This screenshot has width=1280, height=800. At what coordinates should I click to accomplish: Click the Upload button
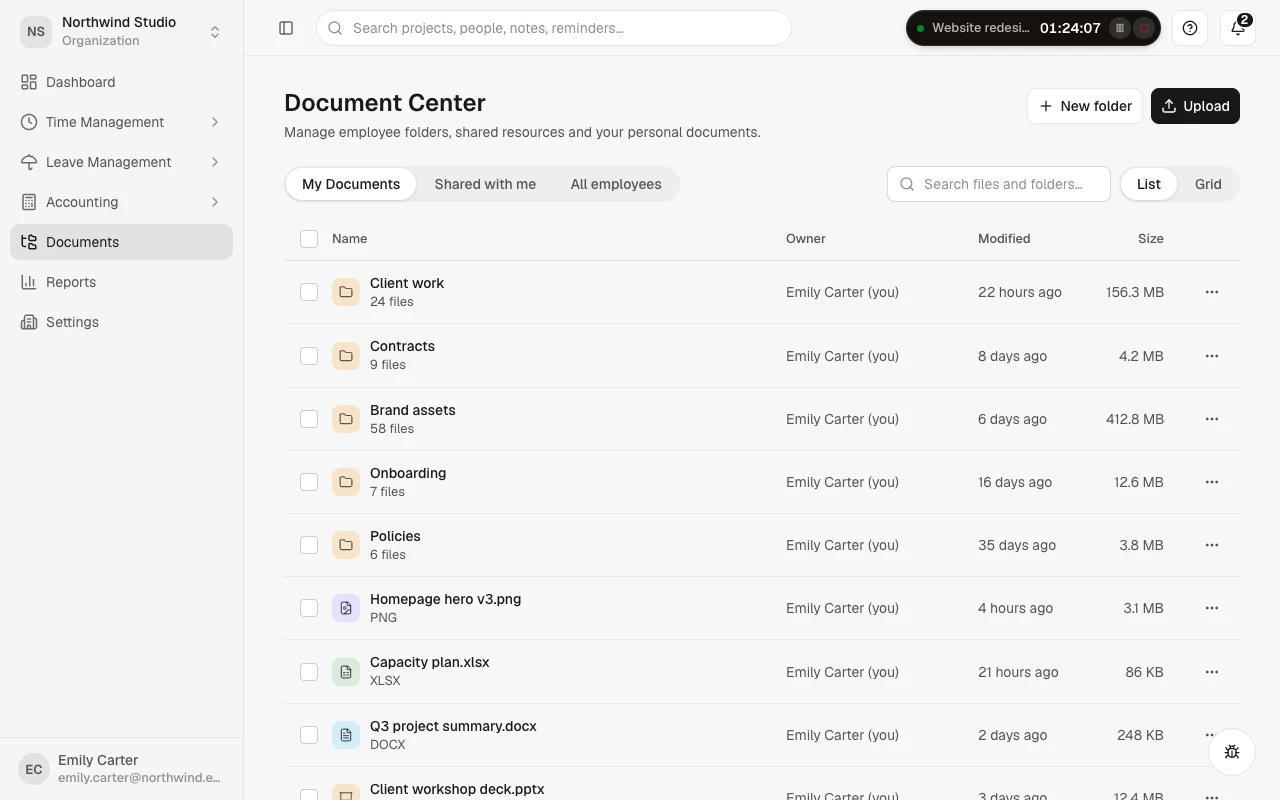tap(1195, 106)
